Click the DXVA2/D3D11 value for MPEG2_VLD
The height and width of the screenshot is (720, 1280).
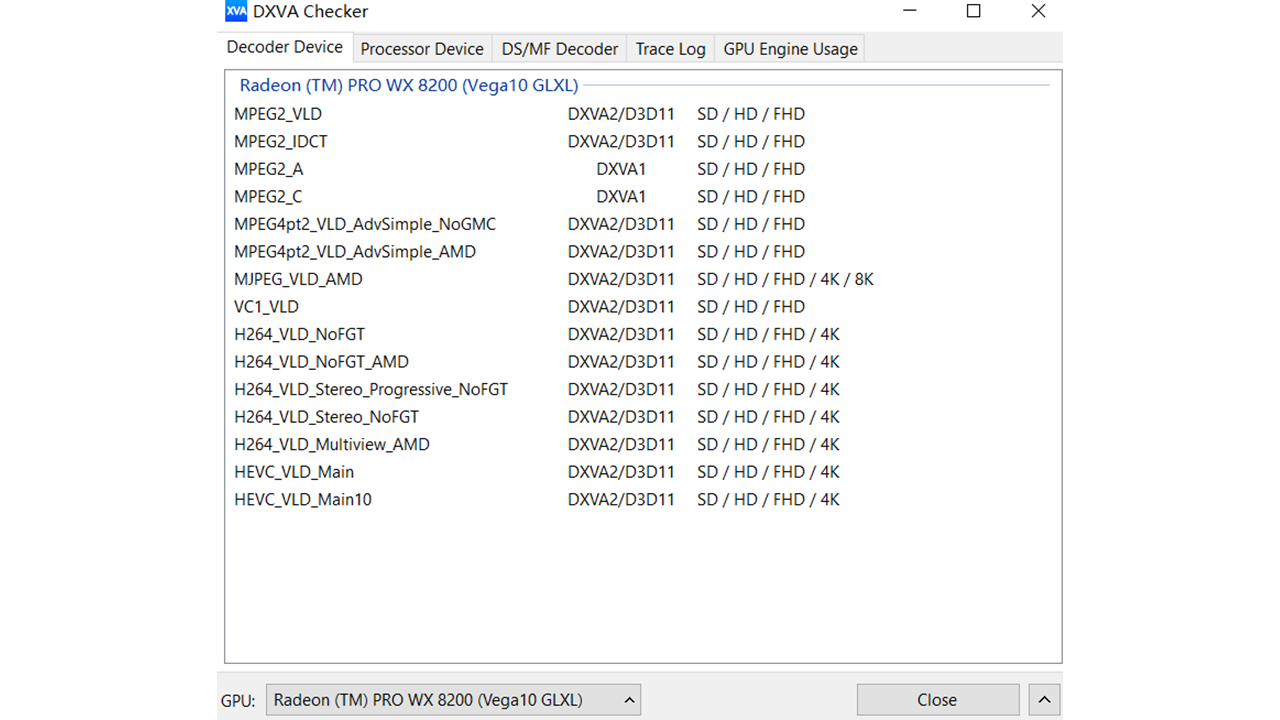[621, 114]
